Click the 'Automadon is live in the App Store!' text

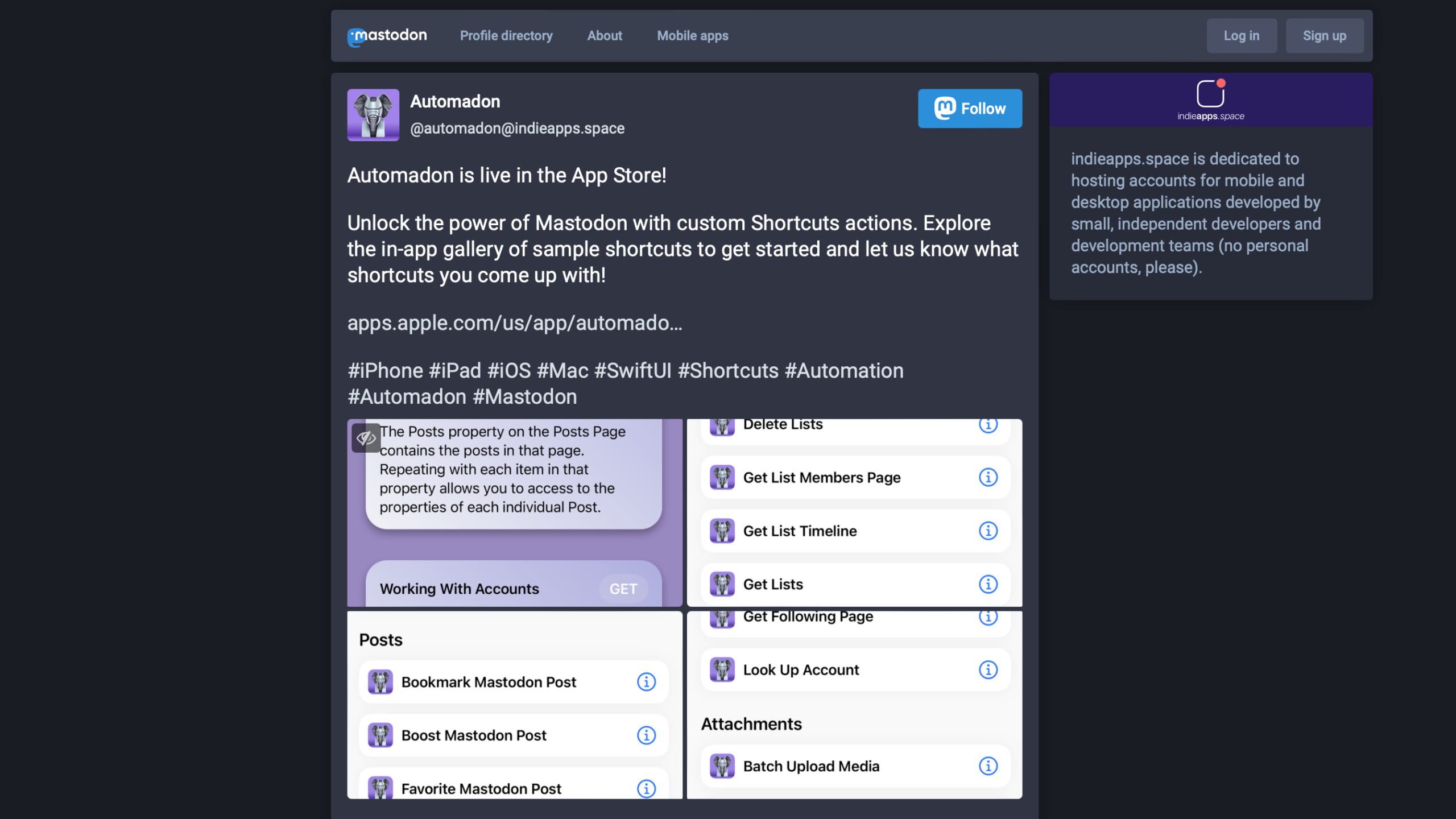click(507, 175)
